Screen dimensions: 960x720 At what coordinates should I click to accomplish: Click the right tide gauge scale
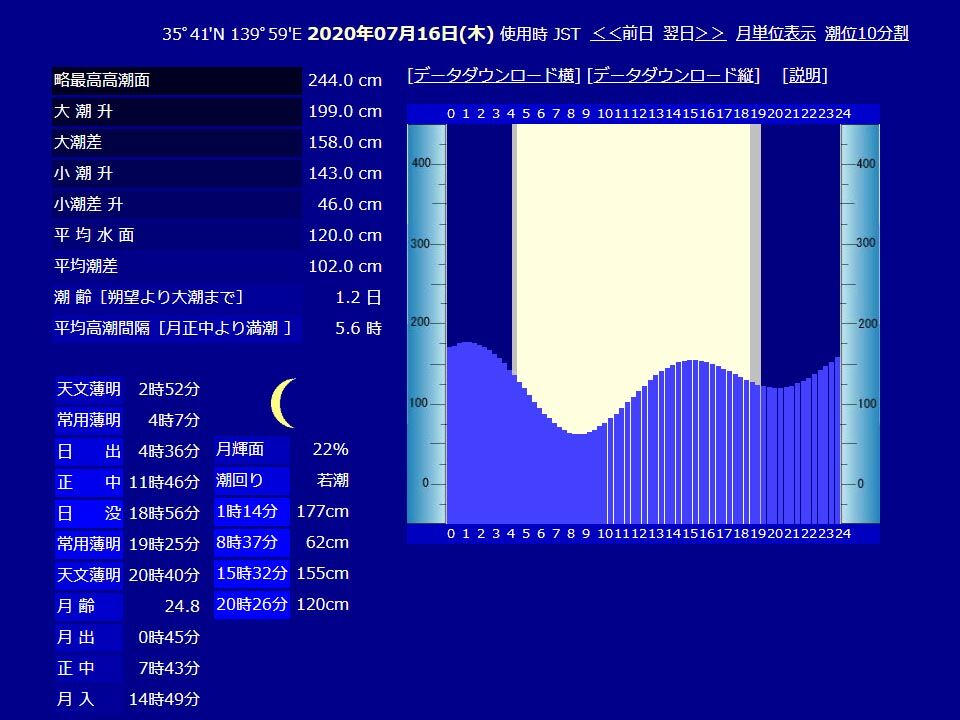tap(860, 324)
